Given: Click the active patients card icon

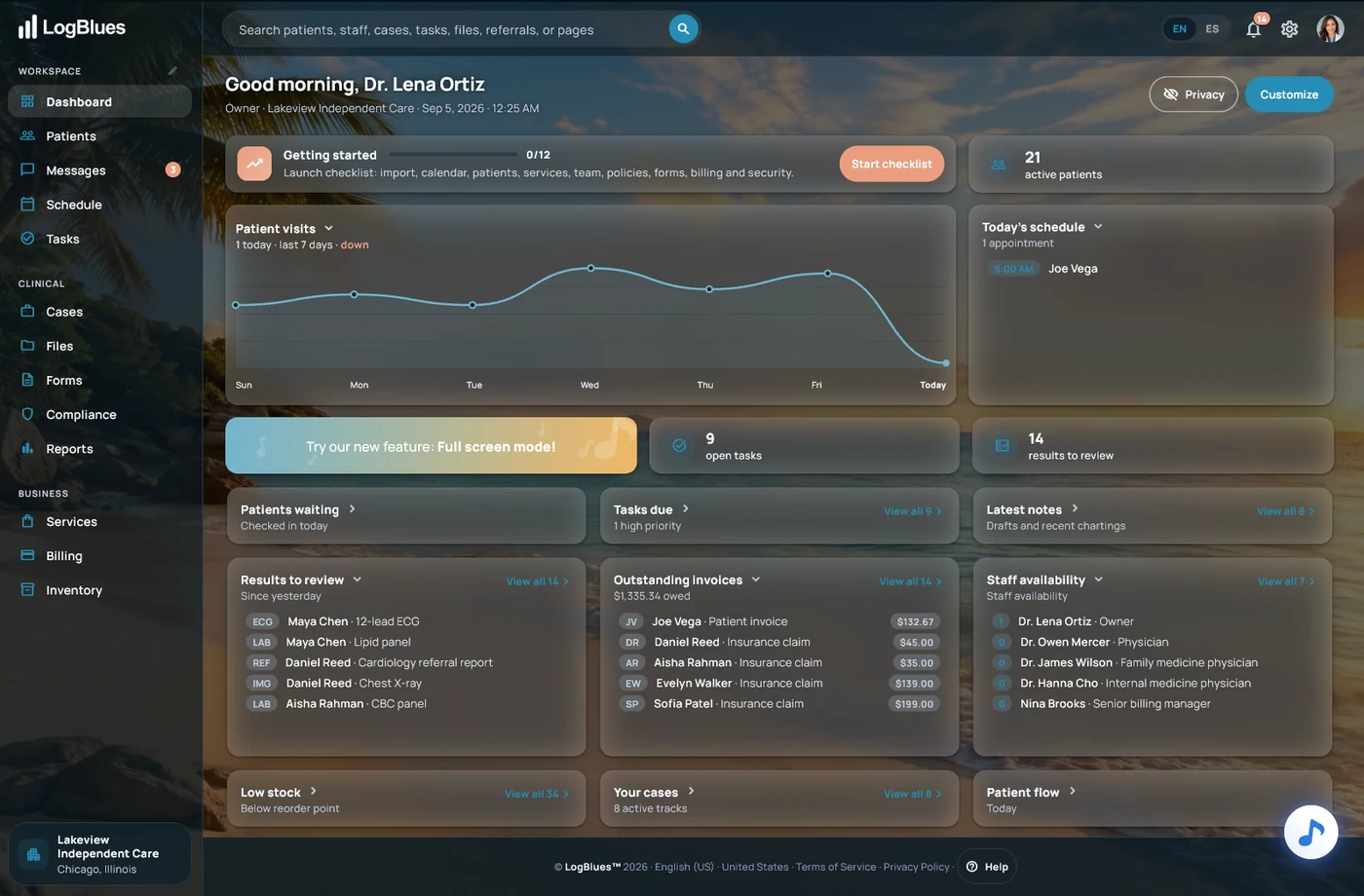Looking at the screenshot, I should (x=999, y=165).
